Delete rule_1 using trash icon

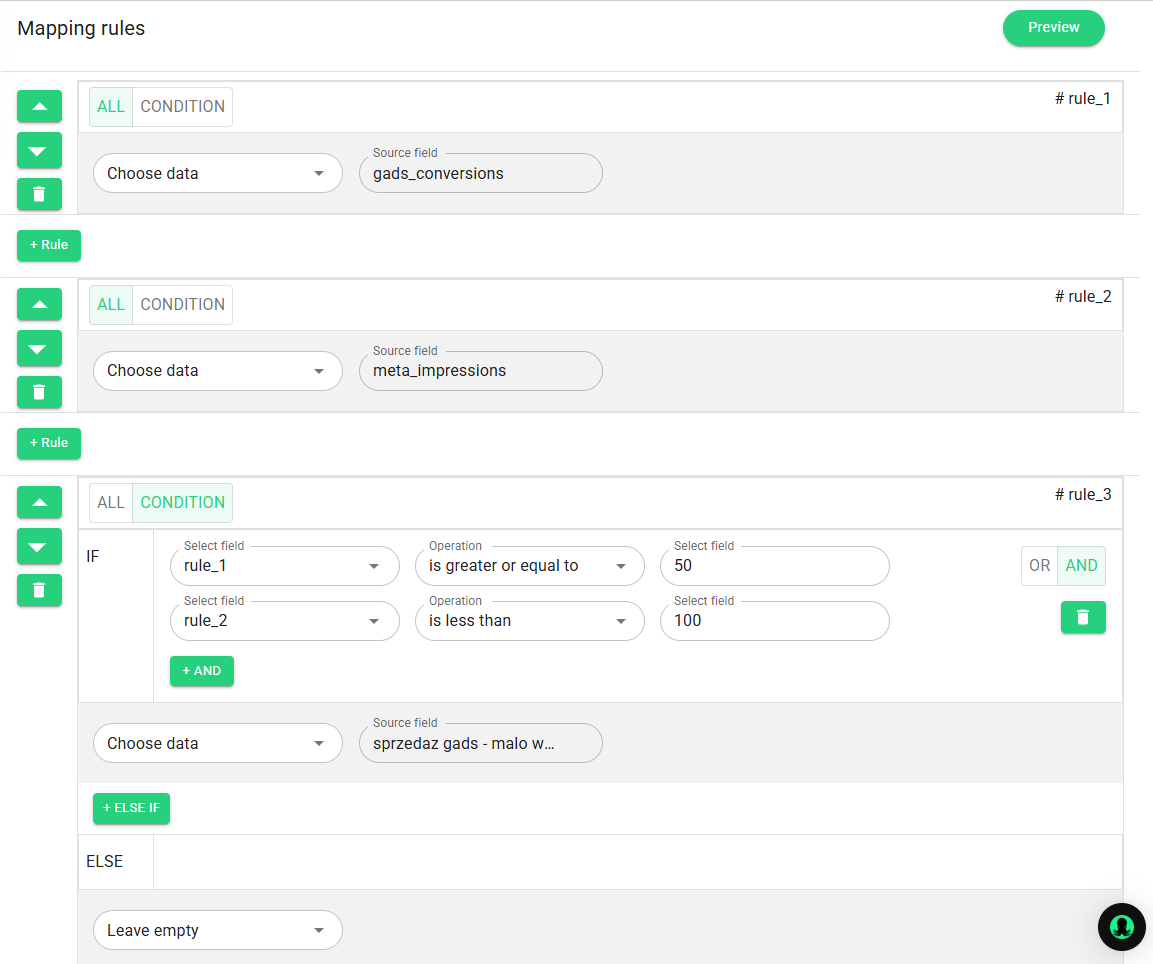39,194
